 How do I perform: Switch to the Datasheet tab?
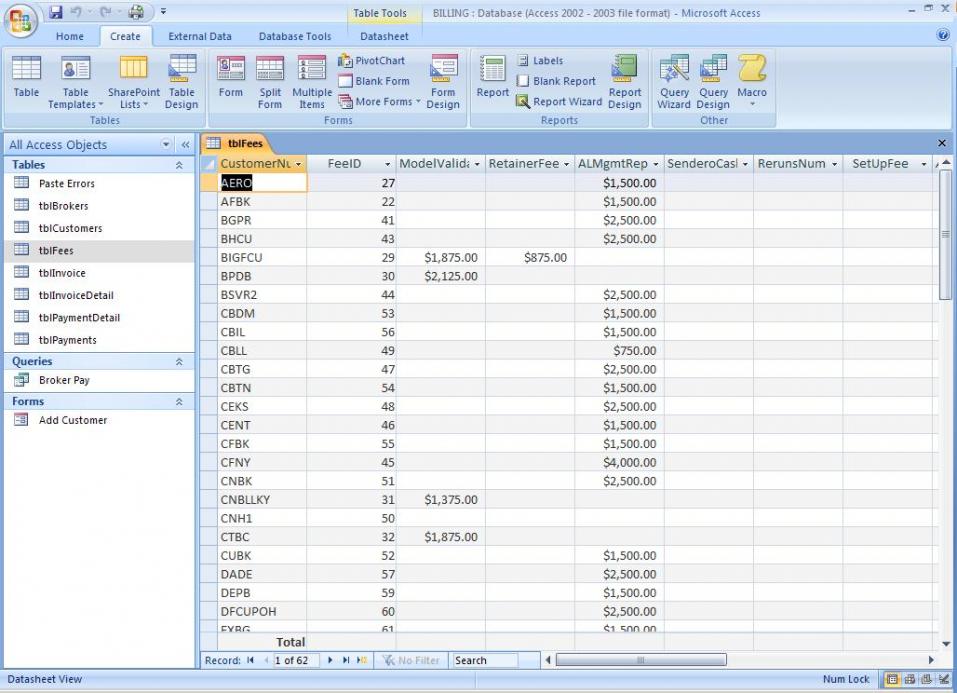(x=384, y=36)
